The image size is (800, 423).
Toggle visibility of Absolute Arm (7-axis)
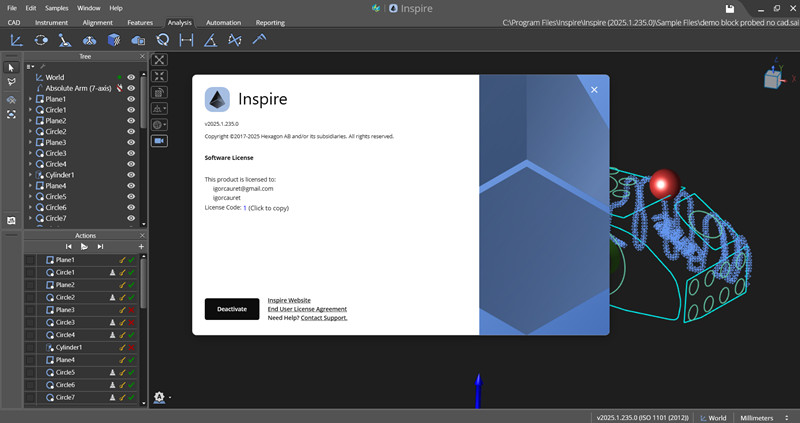tap(131, 88)
